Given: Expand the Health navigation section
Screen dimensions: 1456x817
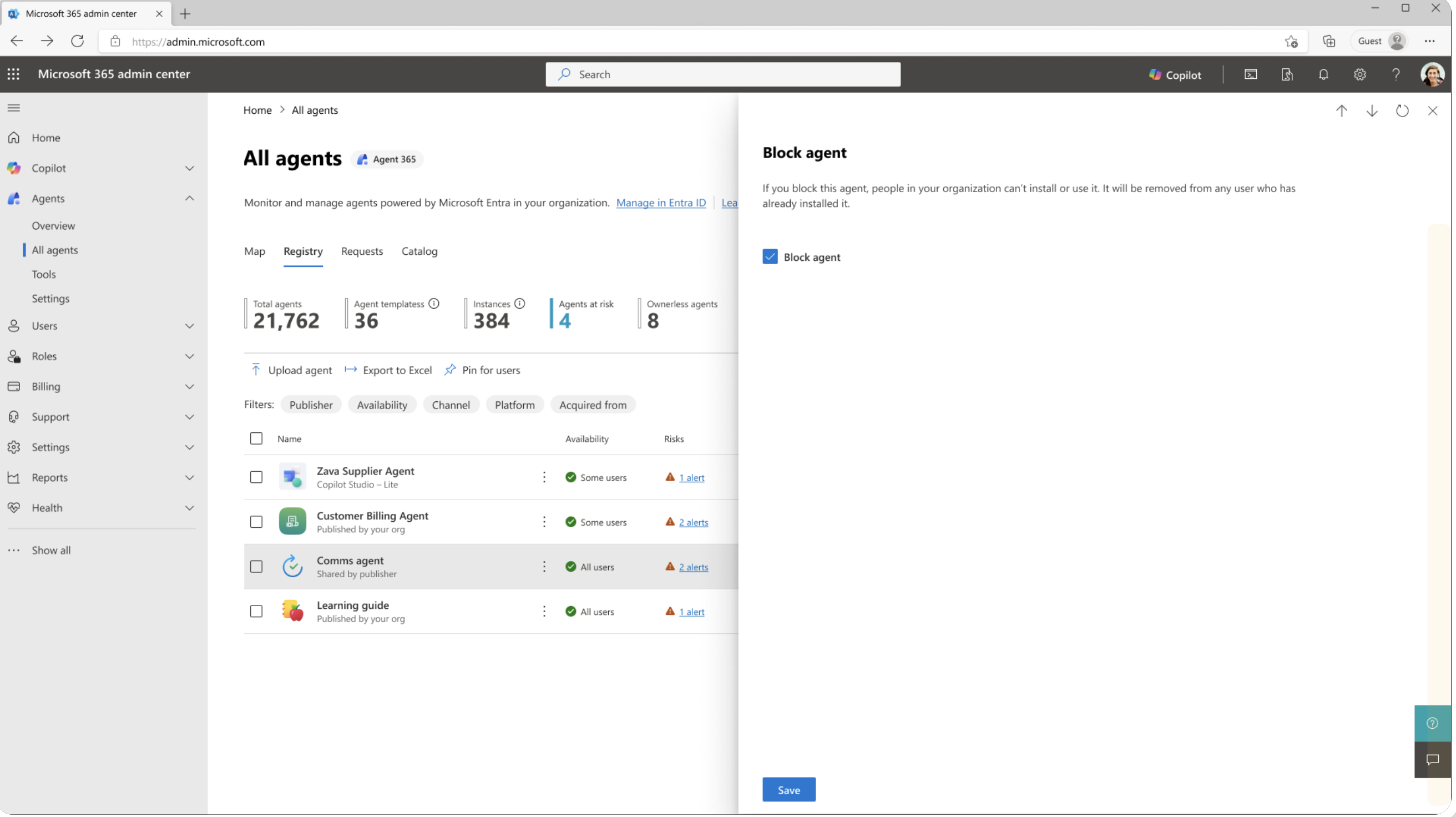Looking at the screenshot, I should pyautogui.click(x=190, y=508).
